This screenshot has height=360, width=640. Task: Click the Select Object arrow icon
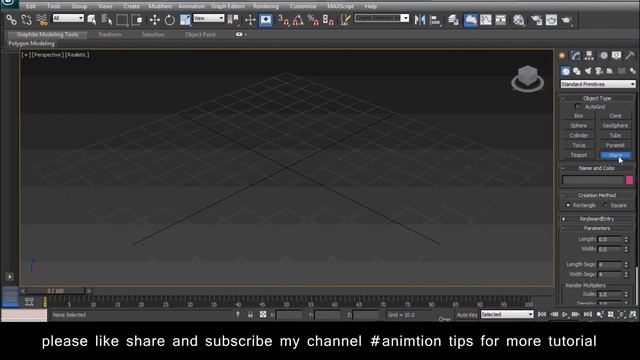pos(92,20)
